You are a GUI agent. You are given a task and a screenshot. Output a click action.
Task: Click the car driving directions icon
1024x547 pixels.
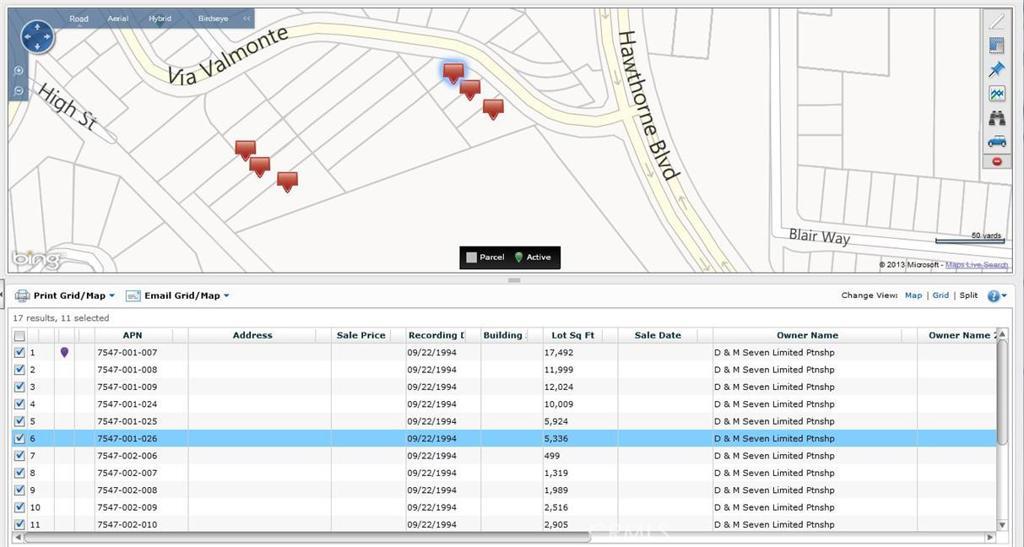tap(996, 141)
